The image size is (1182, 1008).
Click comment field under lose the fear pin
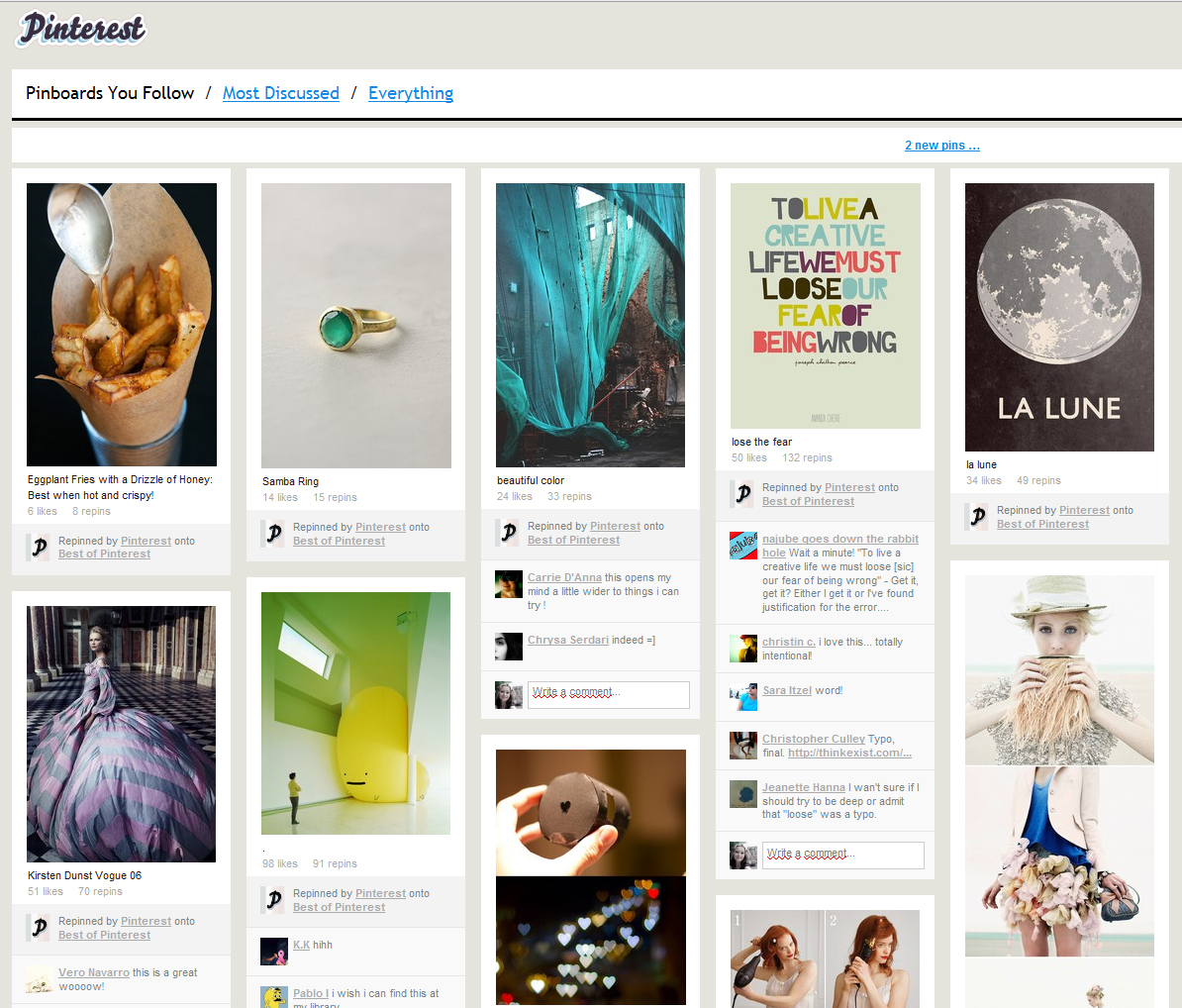coord(842,855)
